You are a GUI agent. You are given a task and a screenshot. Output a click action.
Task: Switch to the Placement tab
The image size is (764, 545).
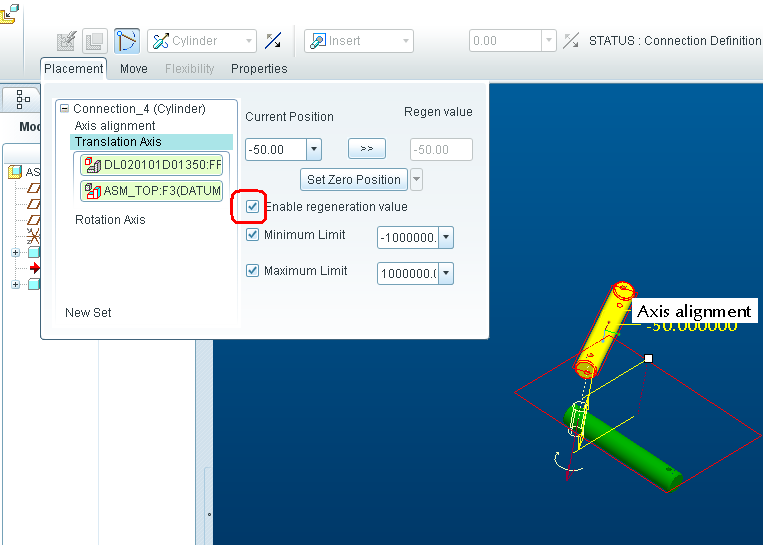(74, 69)
